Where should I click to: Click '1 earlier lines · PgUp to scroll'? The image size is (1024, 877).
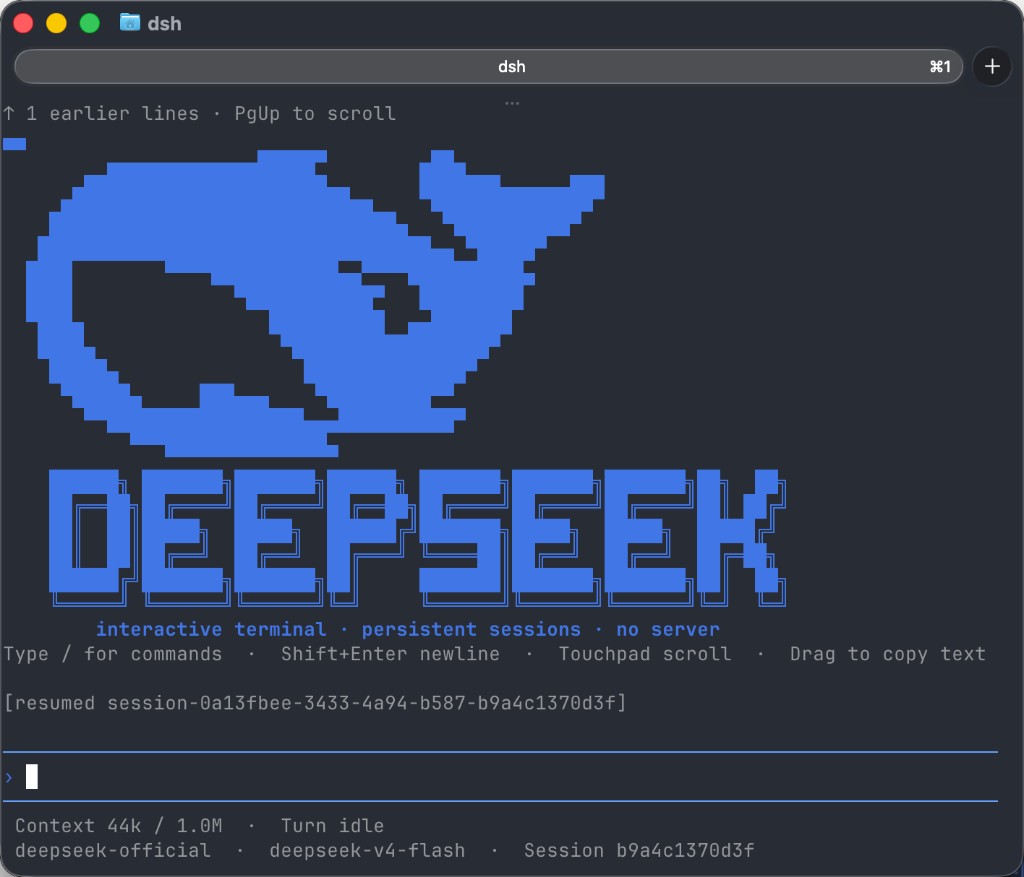(199, 114)
